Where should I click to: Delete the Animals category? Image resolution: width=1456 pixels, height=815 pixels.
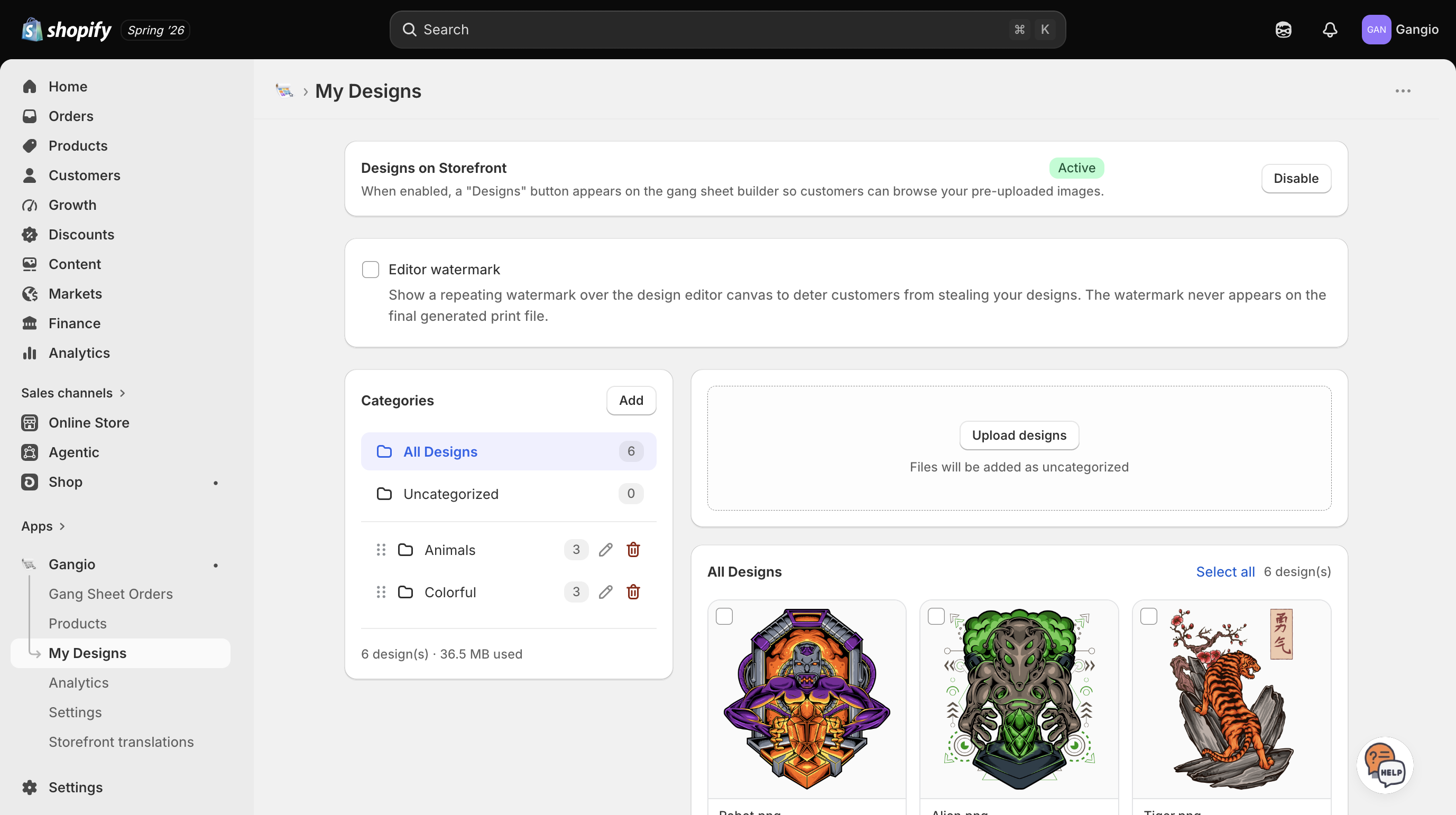click(x=633, y=549)
